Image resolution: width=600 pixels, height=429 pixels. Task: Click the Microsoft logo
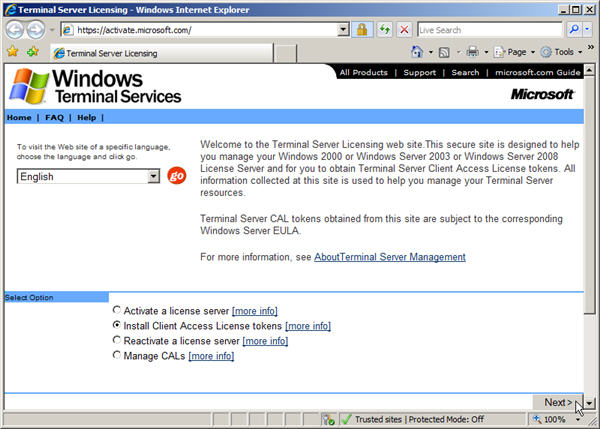pos(542,94)
